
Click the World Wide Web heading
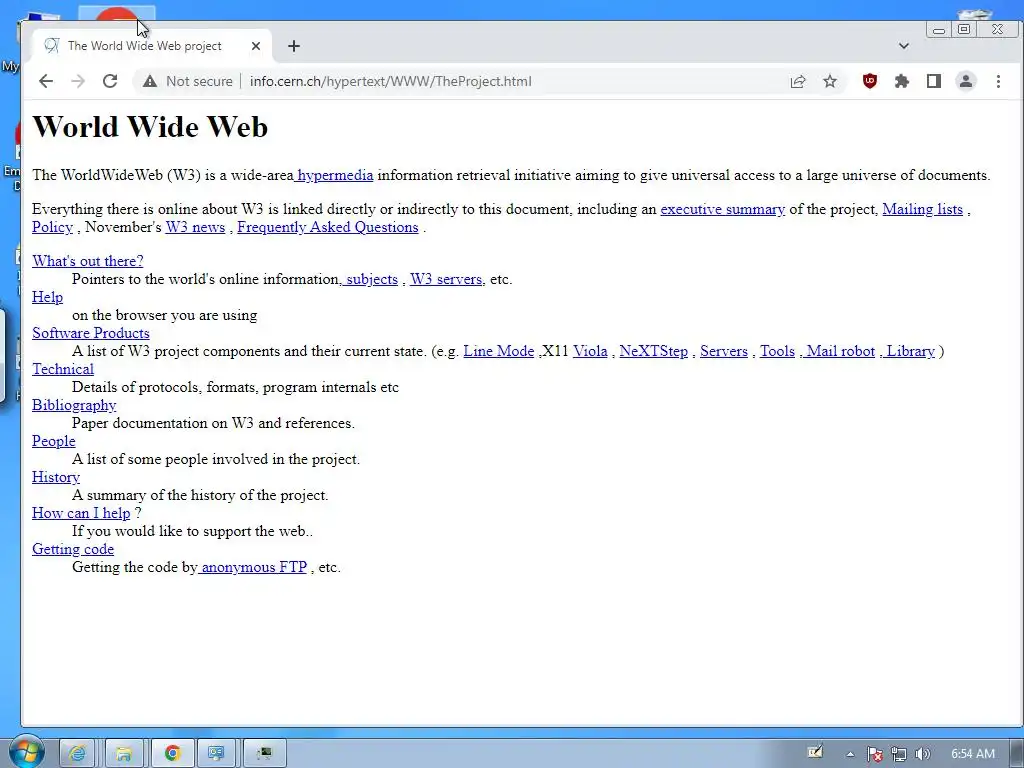pos(150,127)
